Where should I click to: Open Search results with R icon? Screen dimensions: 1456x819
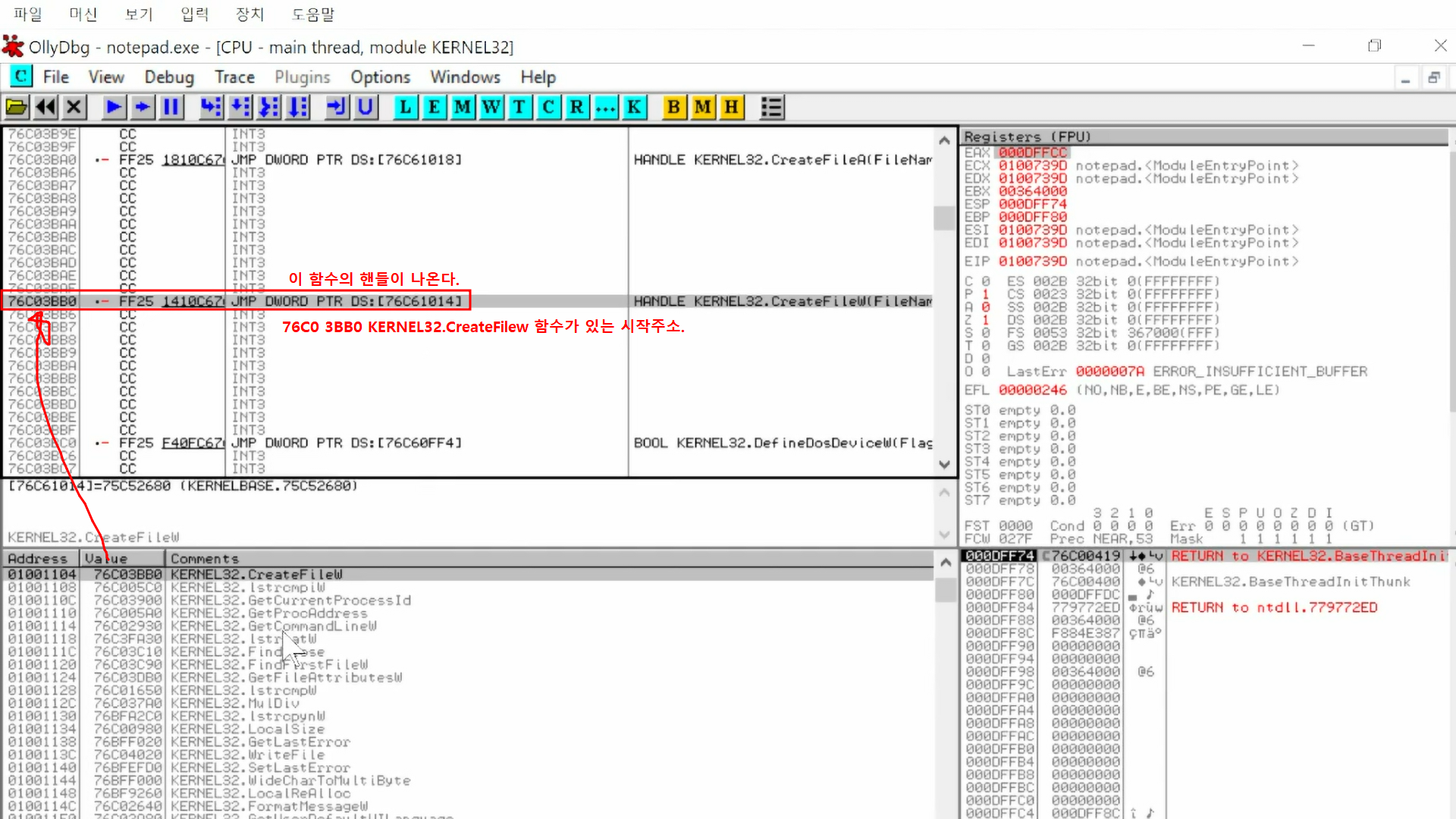pyautogui.click(x=577, y=107)
